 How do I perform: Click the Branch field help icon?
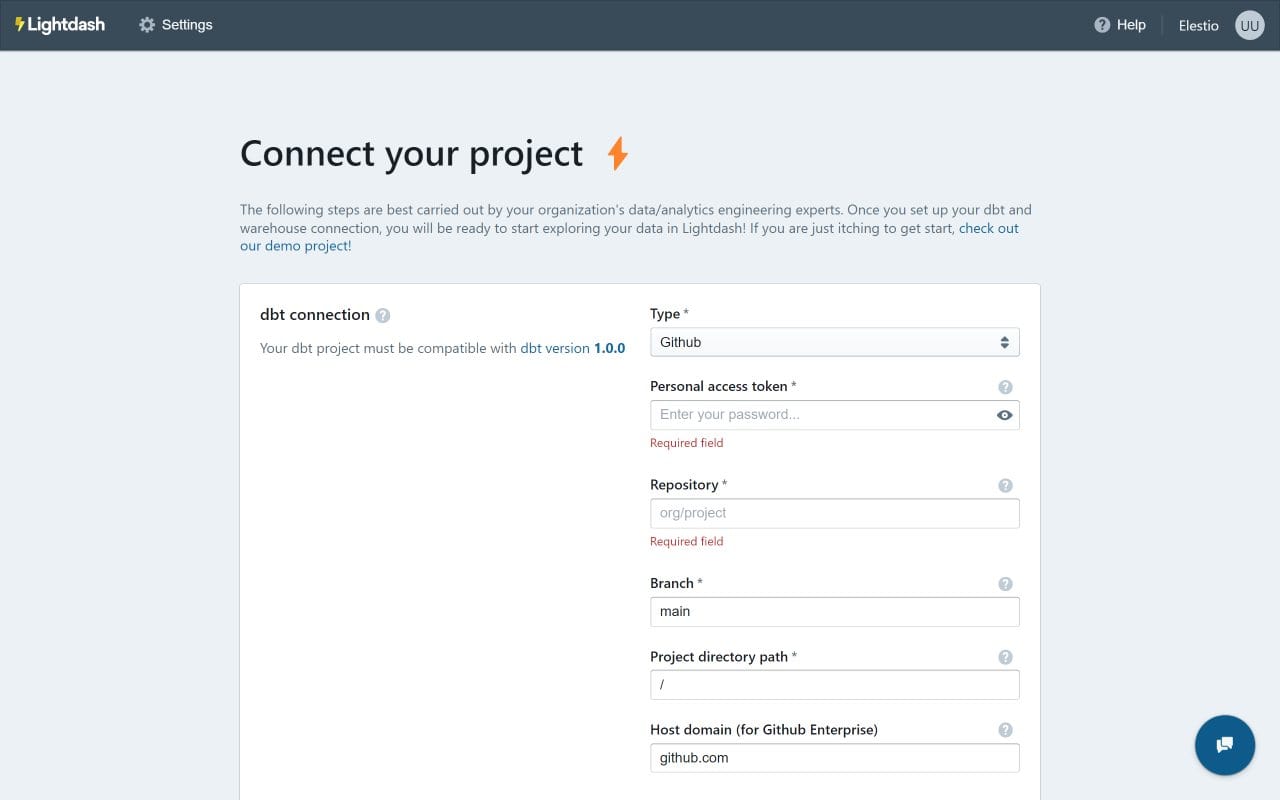click(x=1005, y=583)
